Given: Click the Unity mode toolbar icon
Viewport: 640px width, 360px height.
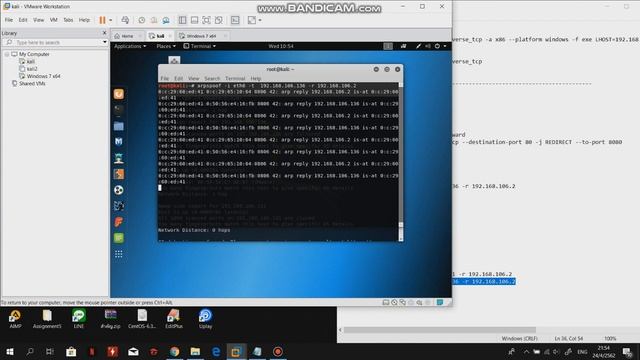Looking at the screenshot, I should click(219, 20).
